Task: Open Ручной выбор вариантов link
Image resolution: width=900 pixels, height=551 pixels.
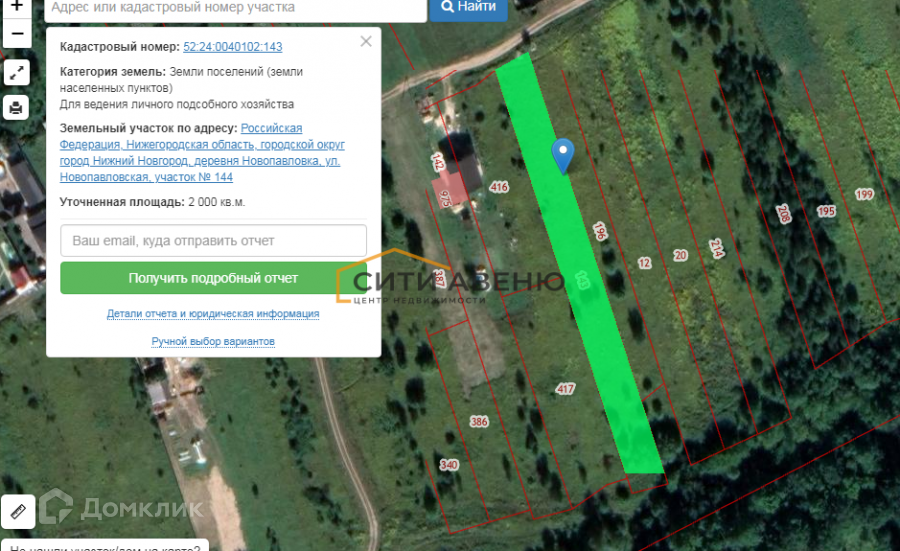Action: (x=213, y=341)
